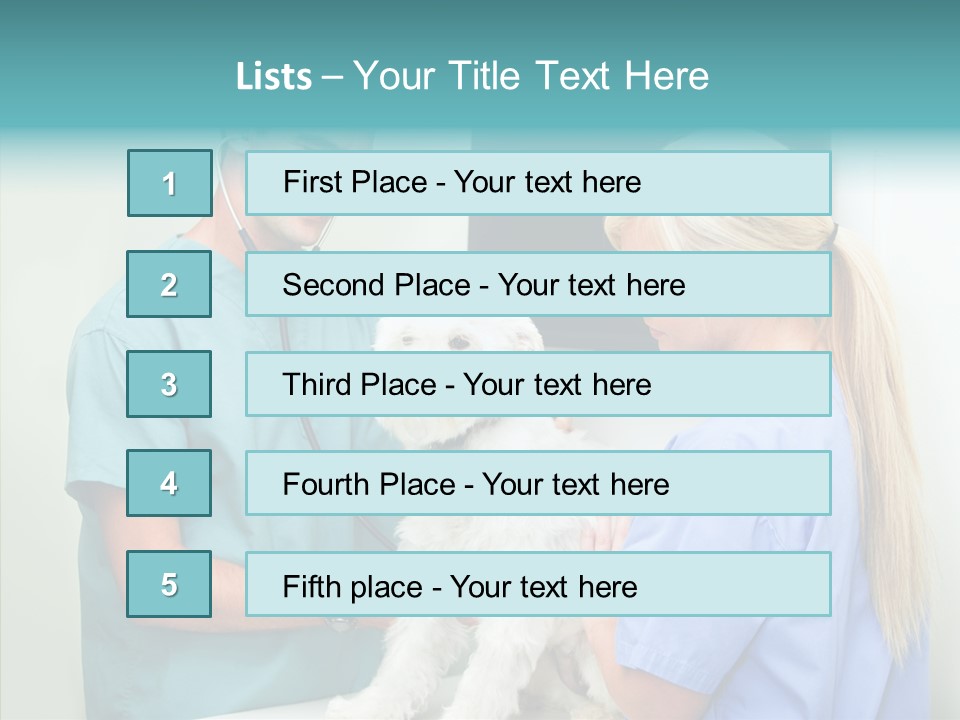The height and width of the screenshot is (720, 960).
Task: Click the words 'Third Place' in the third bar
Action: coord(359,384)
